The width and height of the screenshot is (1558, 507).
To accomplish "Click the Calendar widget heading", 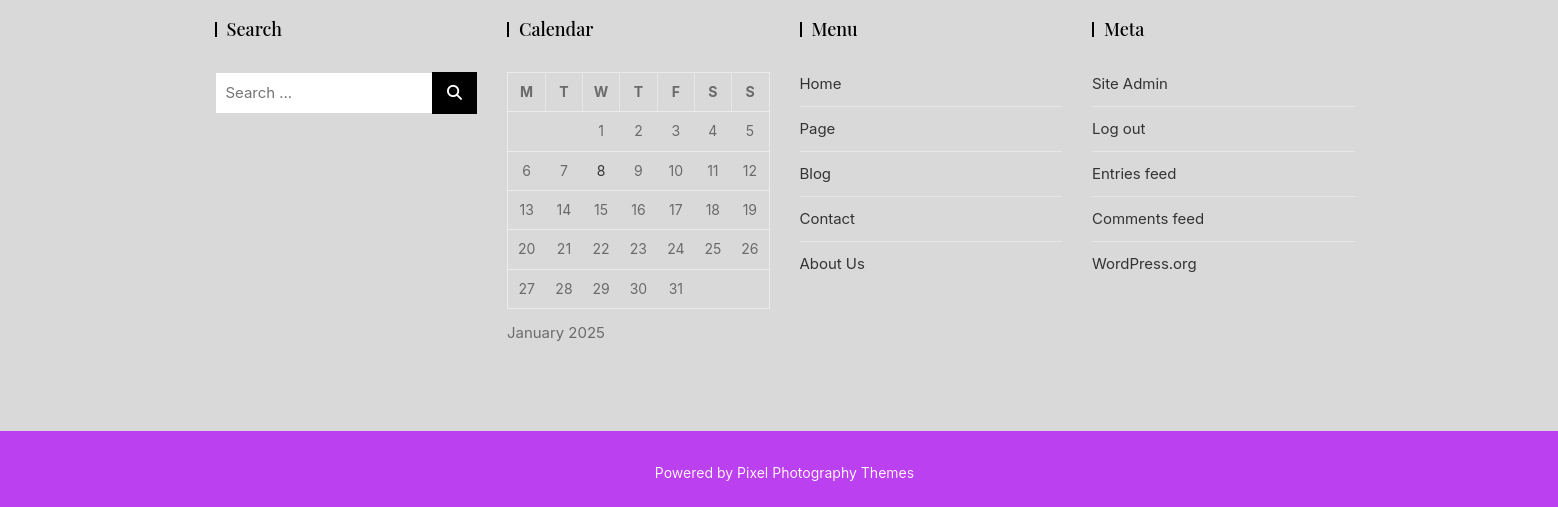I will click(x=556, y=29).
